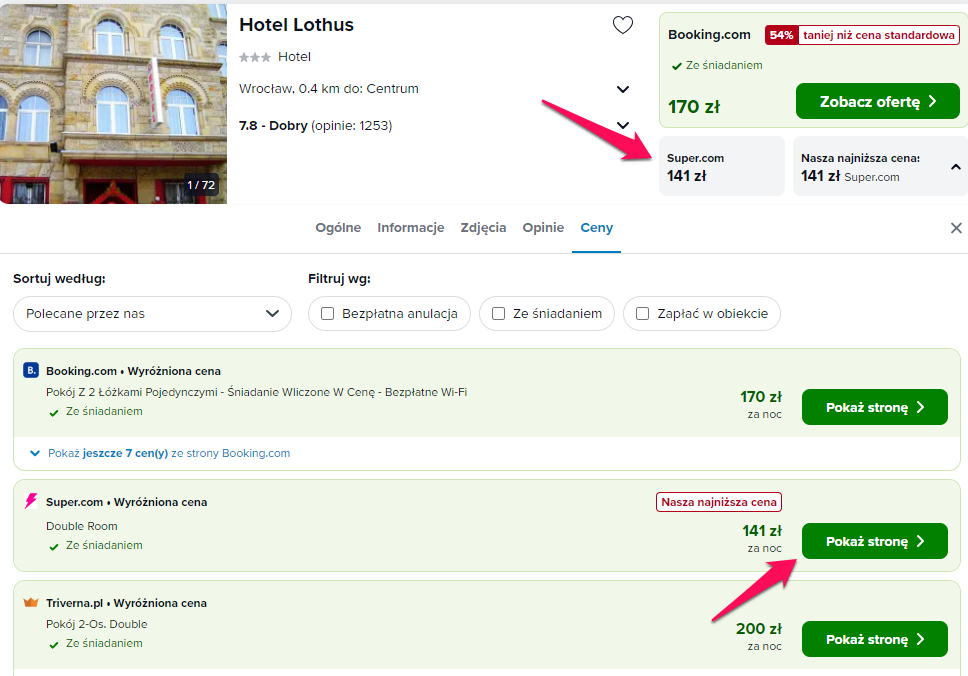Select the Super.com 141 zł price box

(722, 166)
